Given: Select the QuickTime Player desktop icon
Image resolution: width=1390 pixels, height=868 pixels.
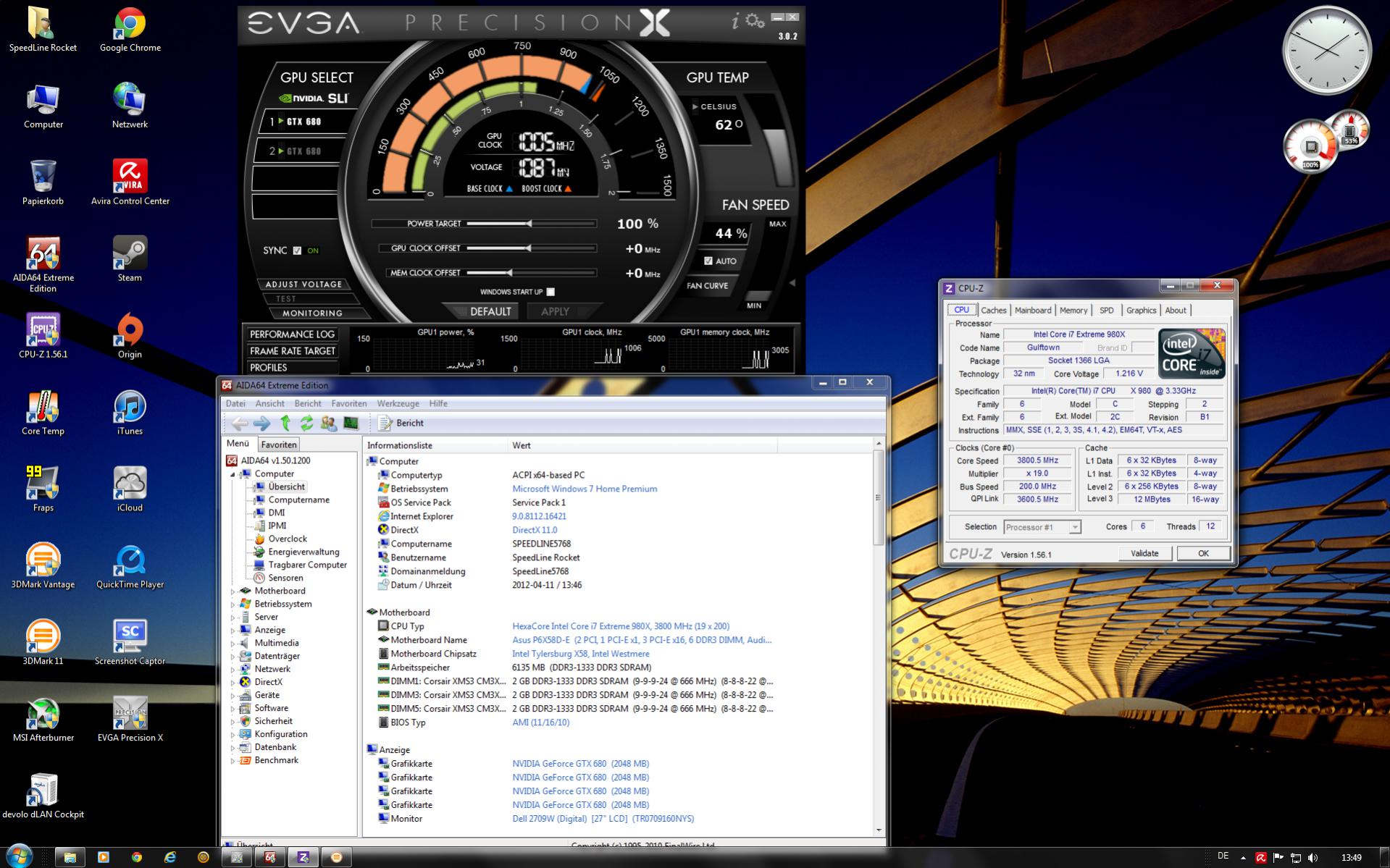Looking at the screenshot, I should click(x=130, y=566).
